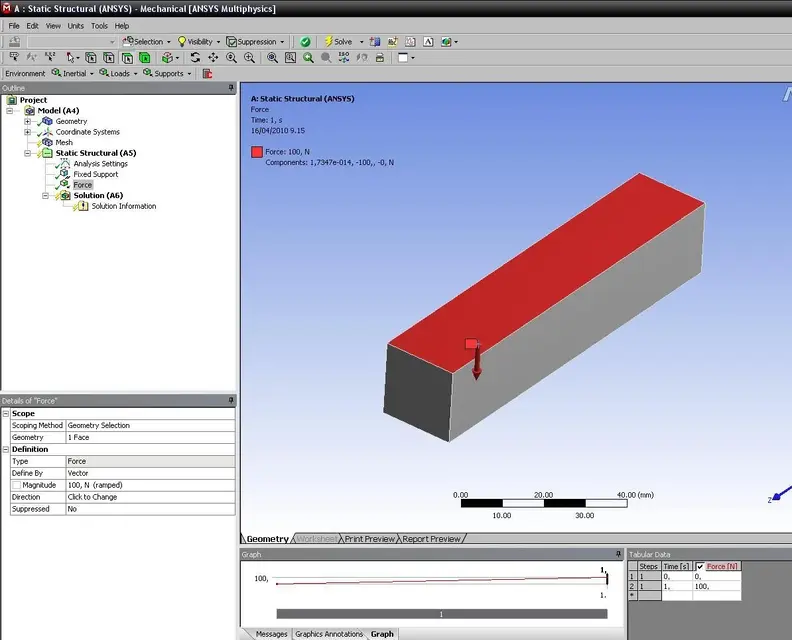Screen dimensions: 792x640
Task: Click the Solve lightning button
Action: click(x=338, y=41)
